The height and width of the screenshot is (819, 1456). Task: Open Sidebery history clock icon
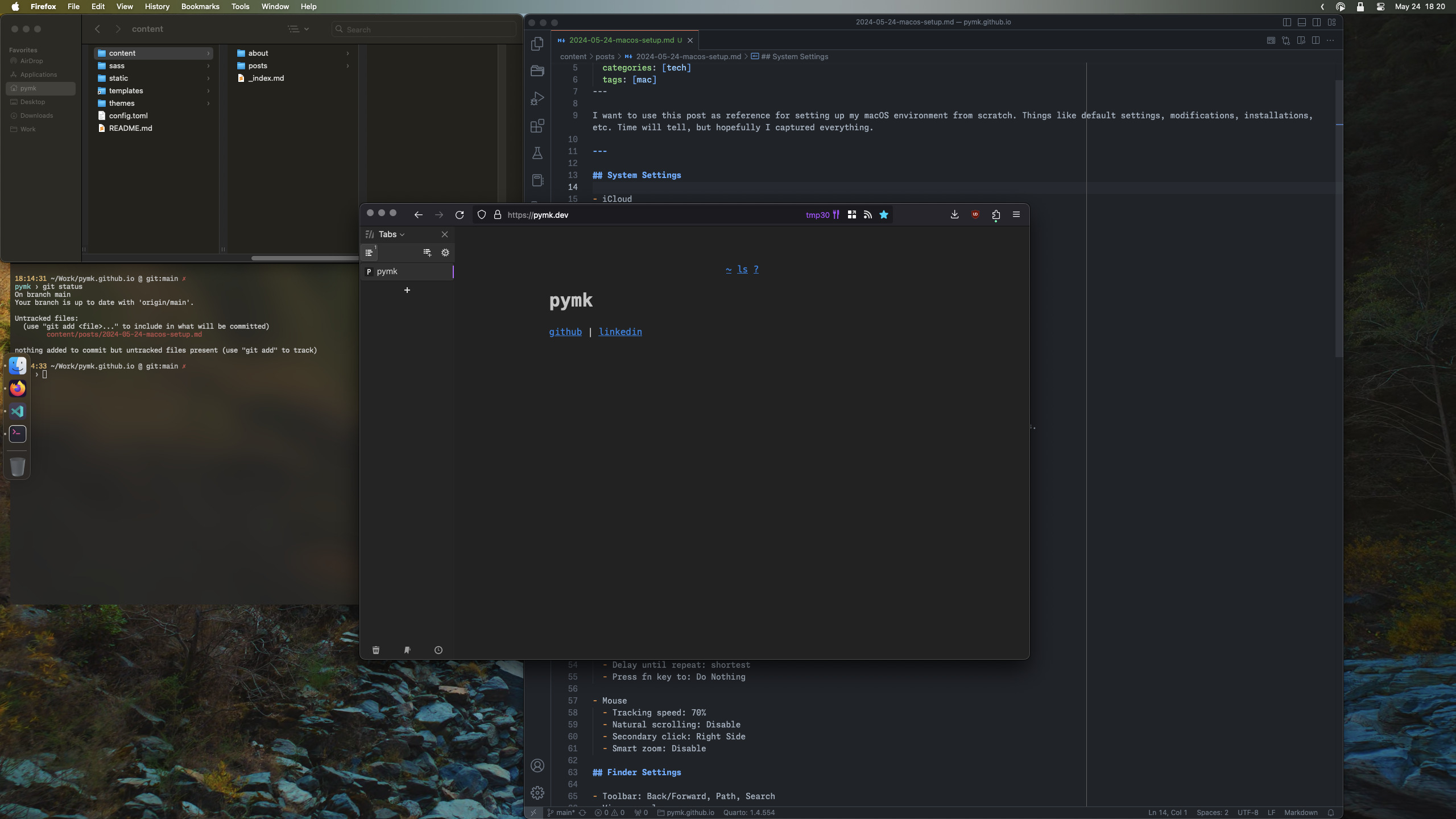coord(439,650)
